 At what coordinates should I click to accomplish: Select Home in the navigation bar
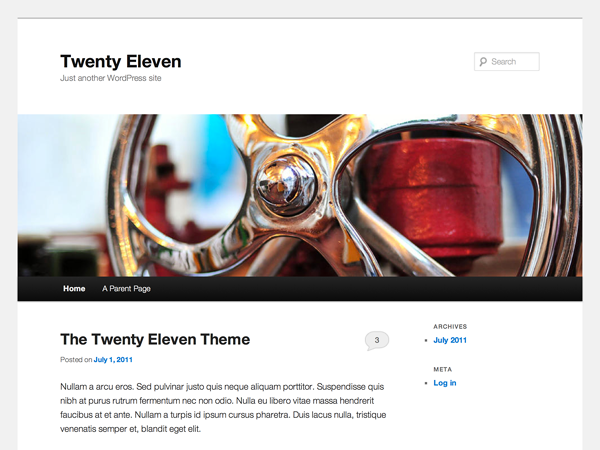coord(74,289)
